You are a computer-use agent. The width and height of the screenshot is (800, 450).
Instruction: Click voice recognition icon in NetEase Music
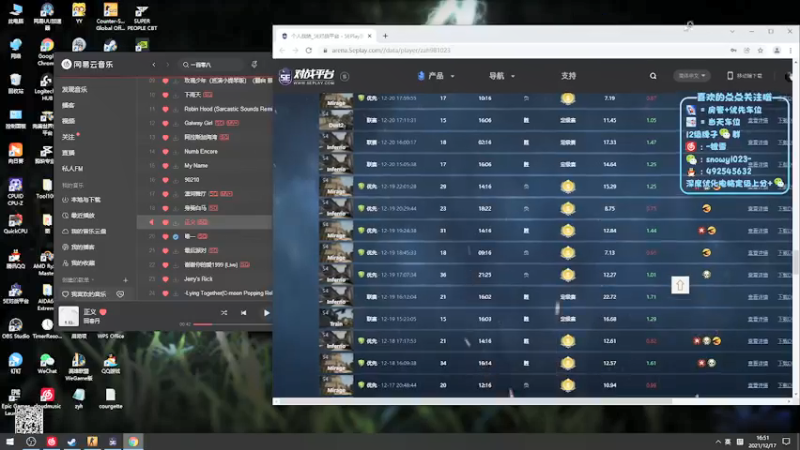(254, 64)
